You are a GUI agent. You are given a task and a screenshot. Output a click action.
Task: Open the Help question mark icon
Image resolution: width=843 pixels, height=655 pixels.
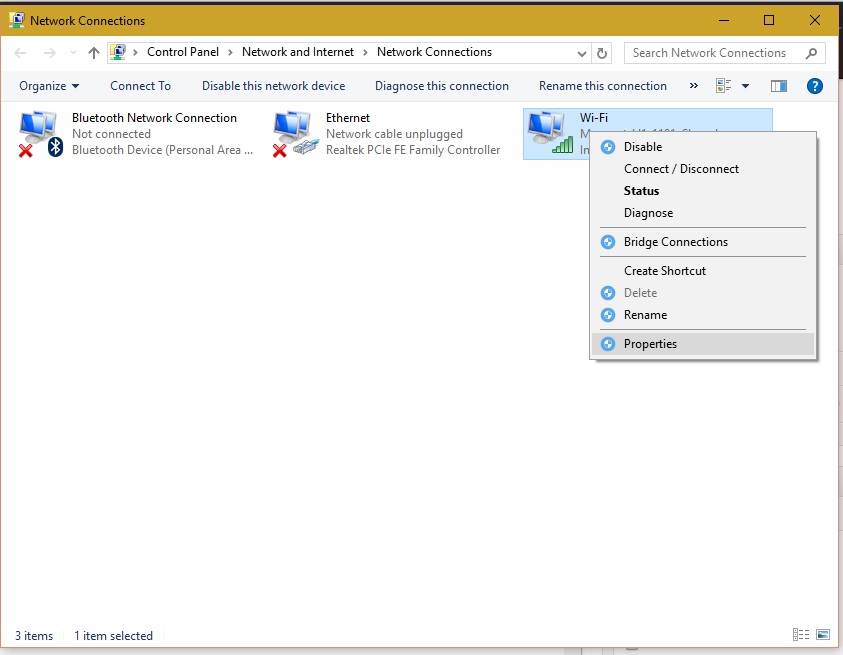814,86
